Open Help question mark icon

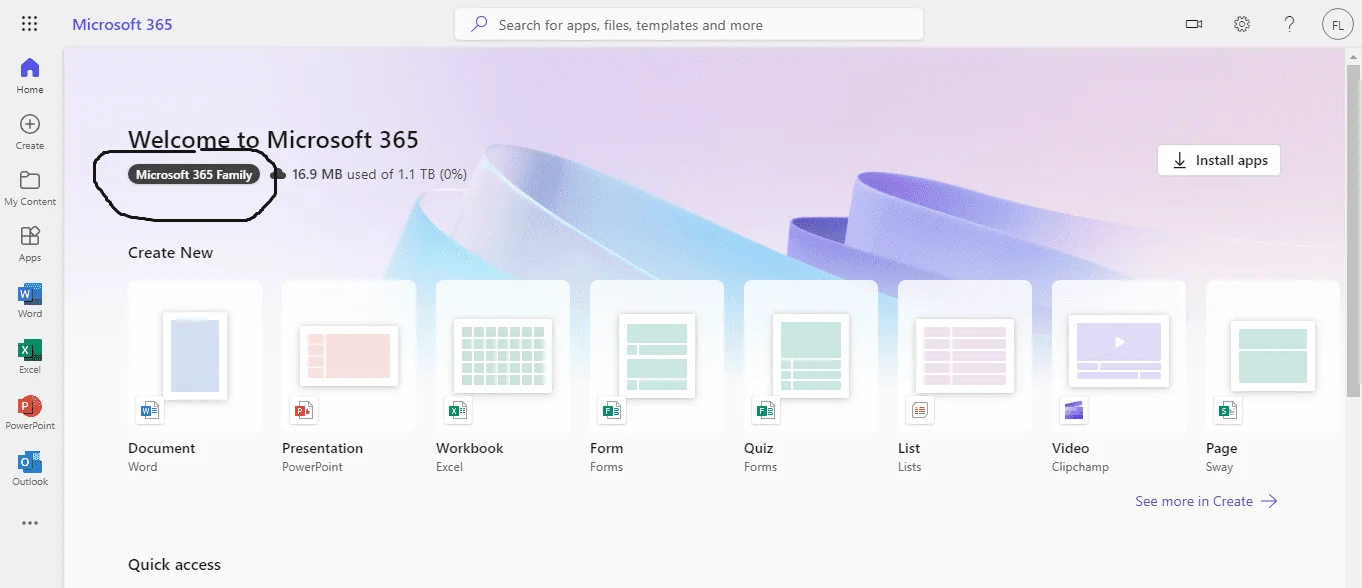pyautogui.click(x=1290, y=24)
